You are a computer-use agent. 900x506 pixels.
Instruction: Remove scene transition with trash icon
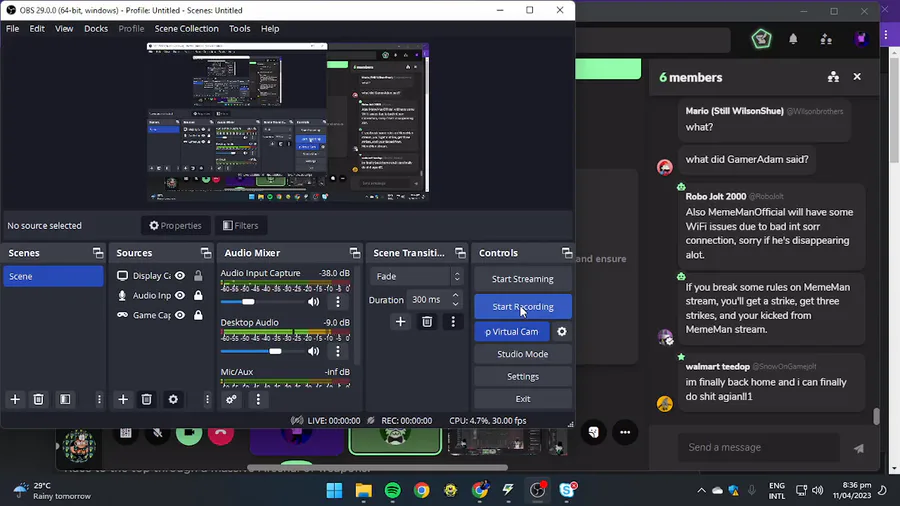coord(426,322)
